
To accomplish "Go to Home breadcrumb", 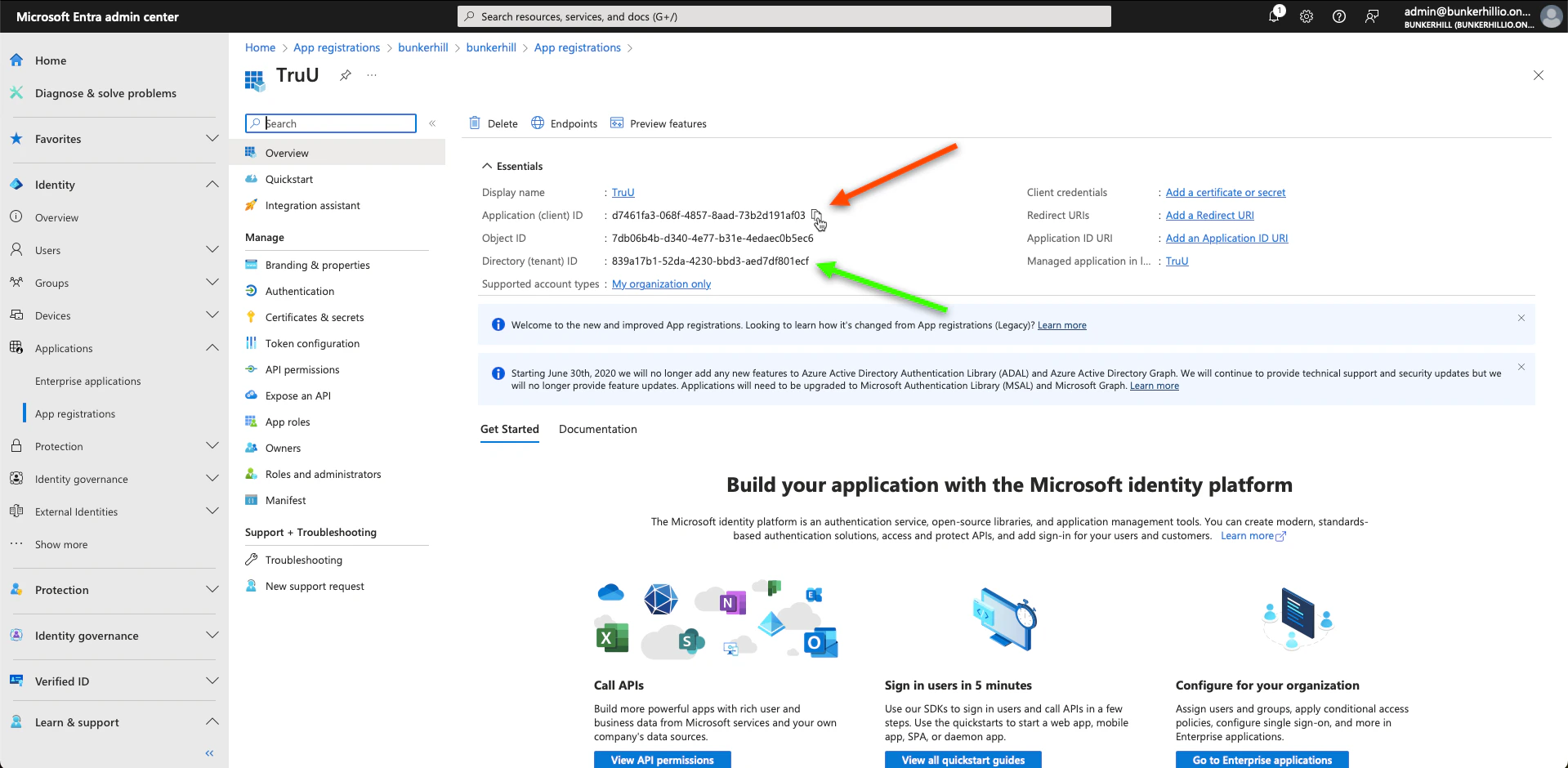I will tap(260, 47).
